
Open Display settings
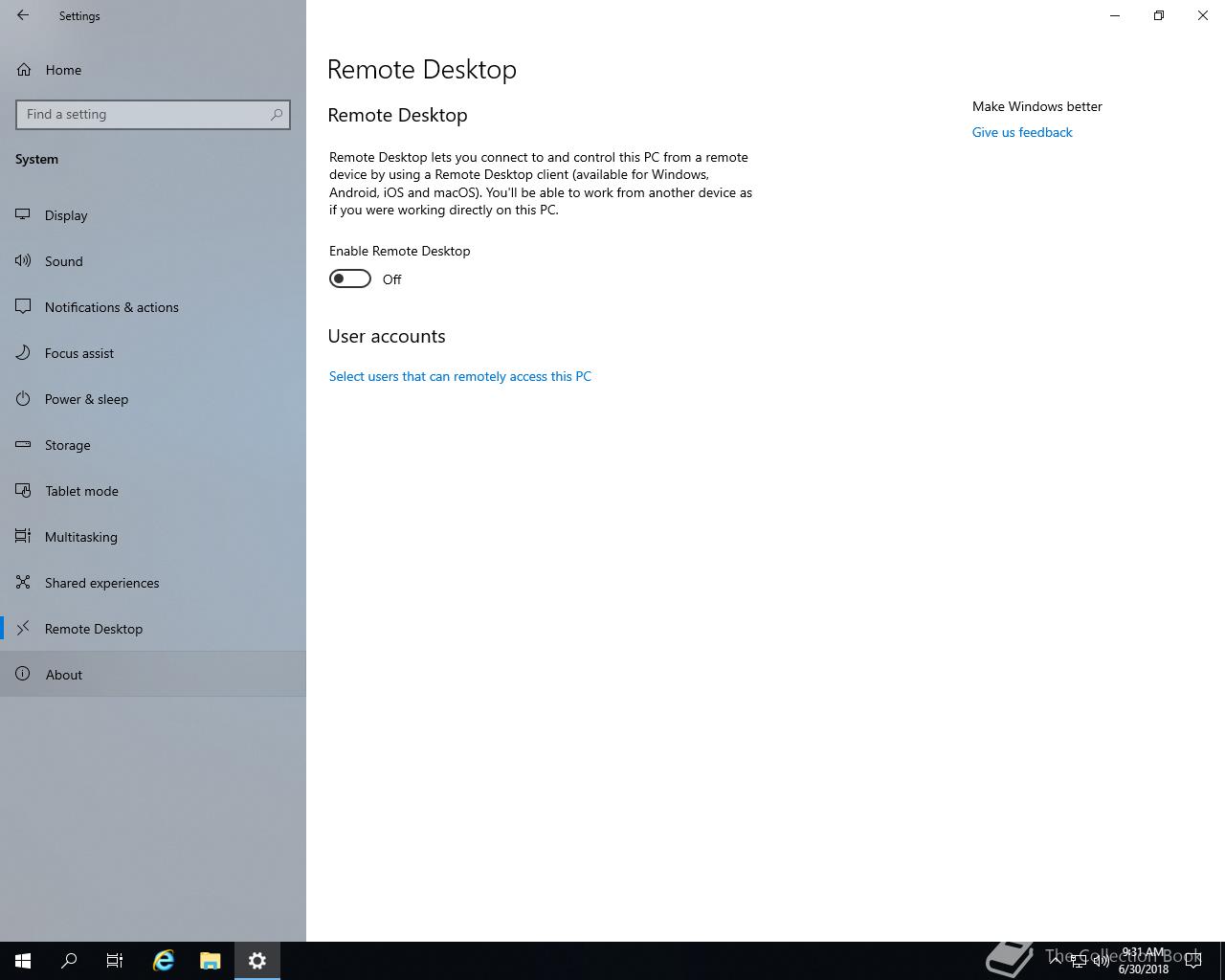(153, 215)
